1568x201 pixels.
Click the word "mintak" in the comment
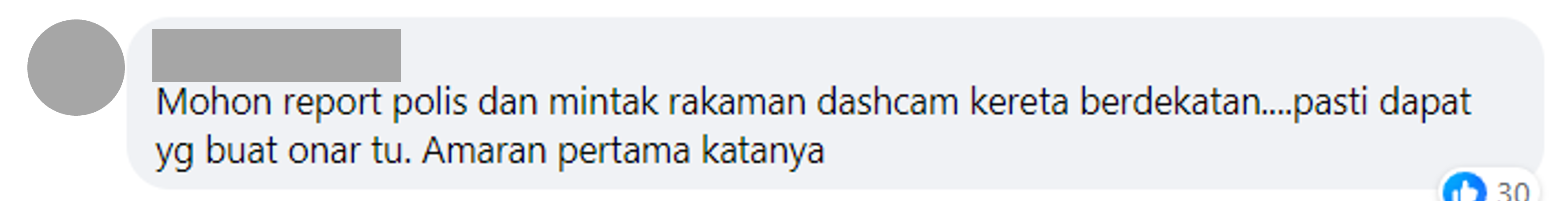point(603,102)
